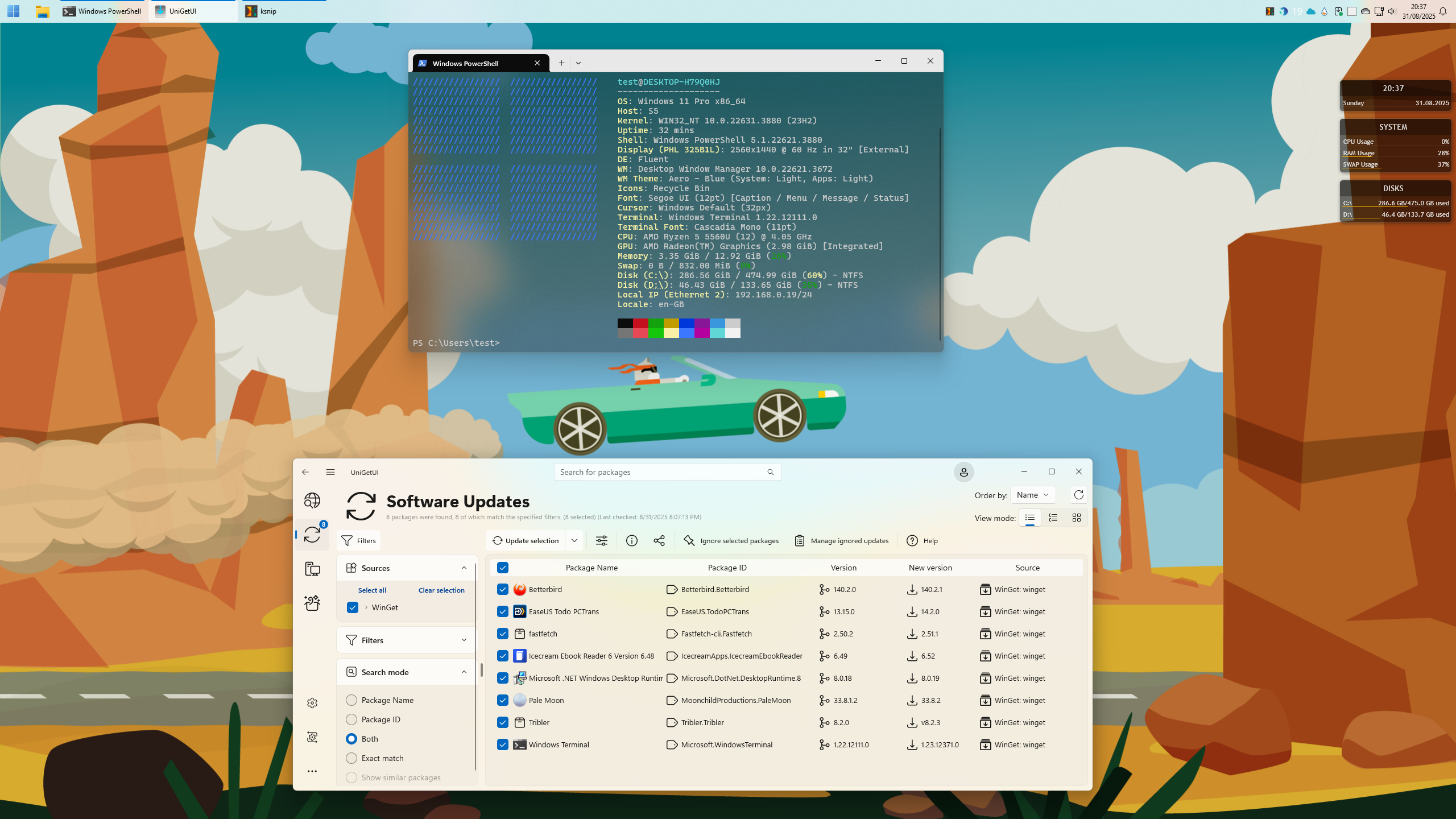This screenshot has width=1456, height=819.
Task: Select Exact match search mode radio
Action: [x=351, y=758]
